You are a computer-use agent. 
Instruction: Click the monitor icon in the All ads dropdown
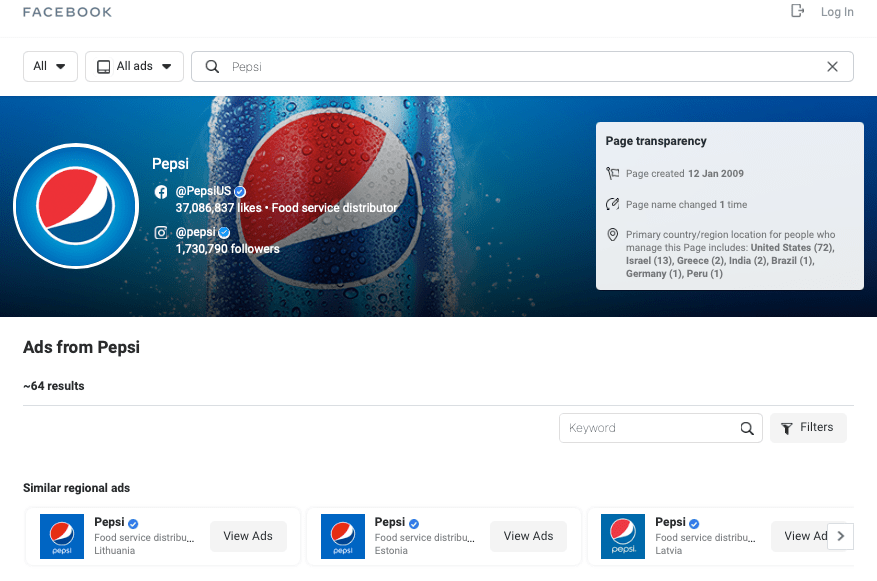pos(103,67)
